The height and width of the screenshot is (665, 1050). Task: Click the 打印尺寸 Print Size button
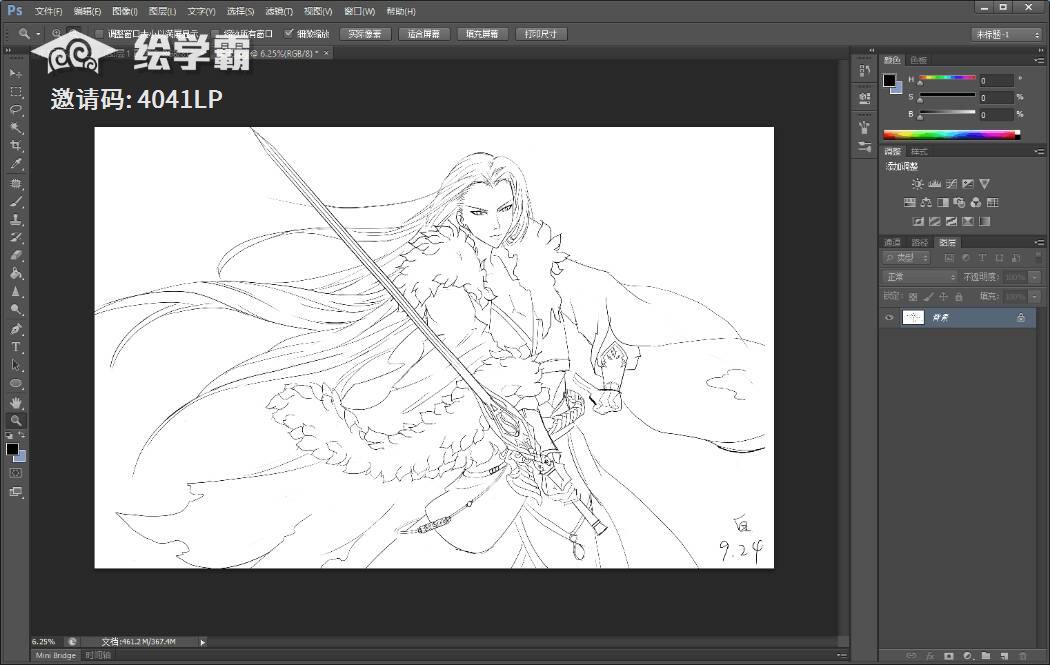tap(541, 33)
